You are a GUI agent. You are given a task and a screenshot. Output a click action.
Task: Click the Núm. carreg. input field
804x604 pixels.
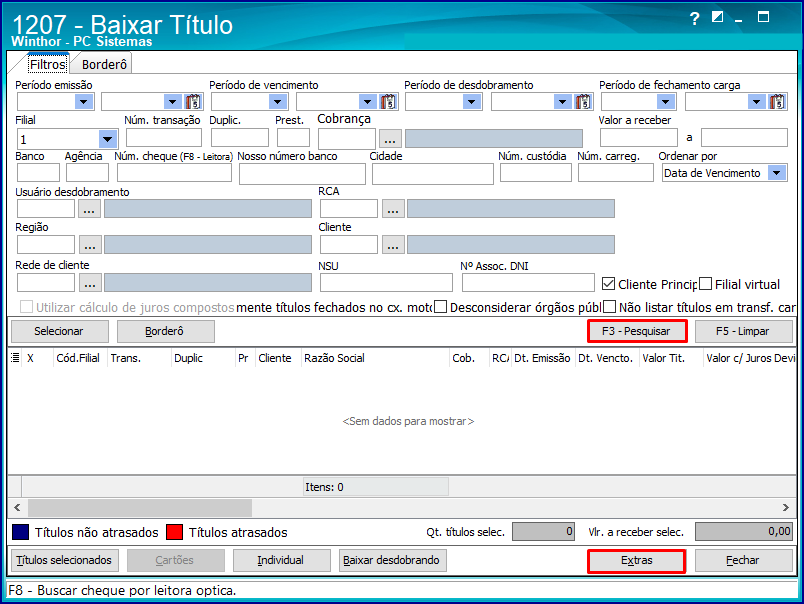tap(616, 173)
